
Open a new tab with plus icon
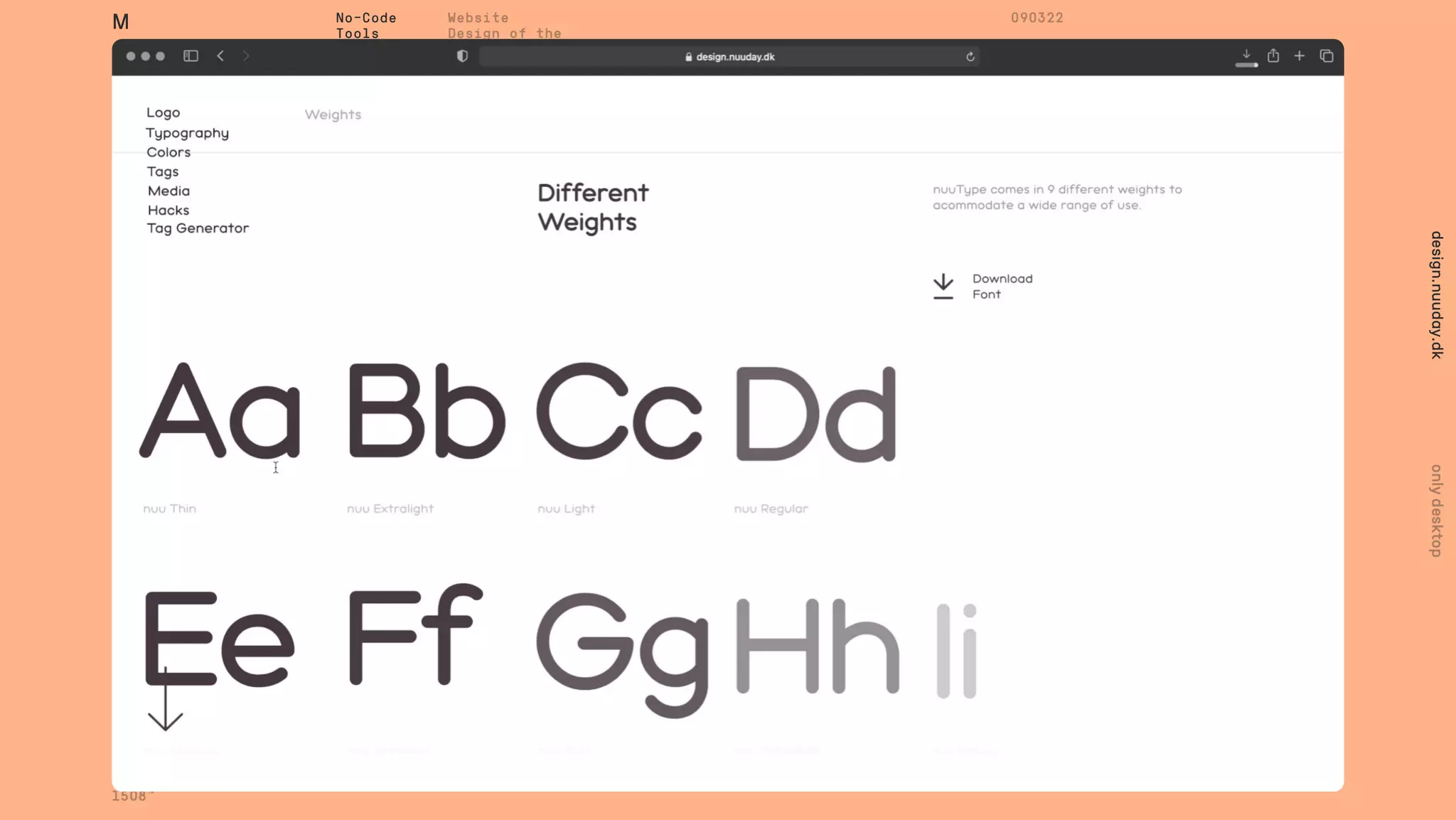(x=1299, y=56)
